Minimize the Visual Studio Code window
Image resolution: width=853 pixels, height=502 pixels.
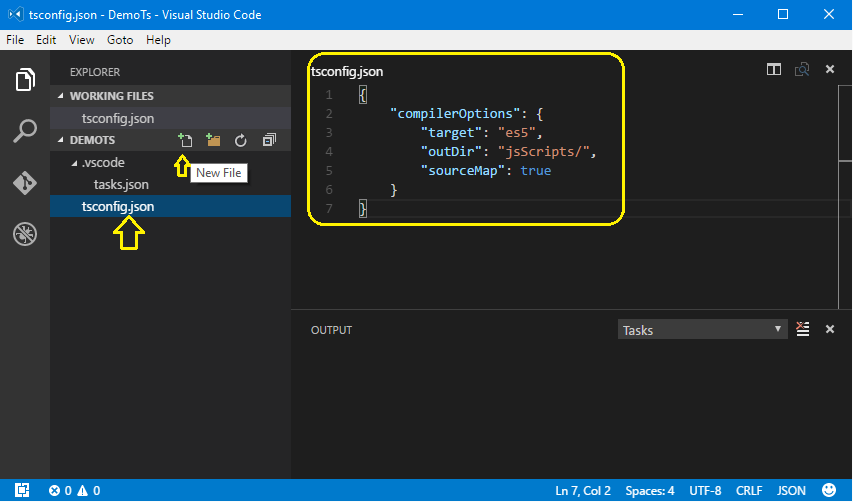click(x=738, y=15)
